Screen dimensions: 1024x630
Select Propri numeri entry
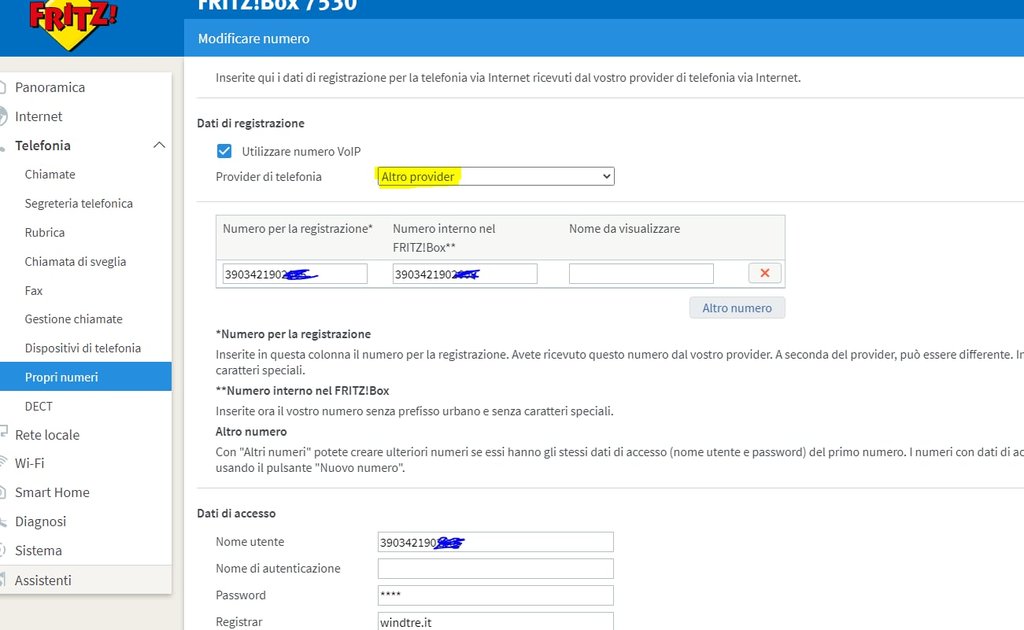(86, 377)
